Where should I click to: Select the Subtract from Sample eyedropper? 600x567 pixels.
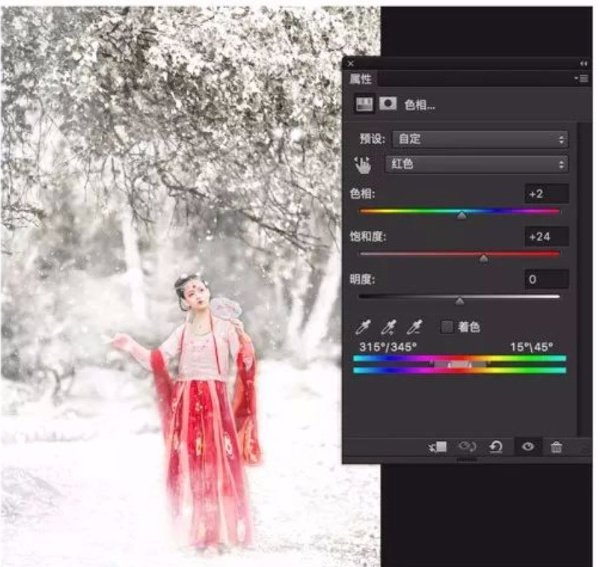pyautogui.click(x=415, y=327)
